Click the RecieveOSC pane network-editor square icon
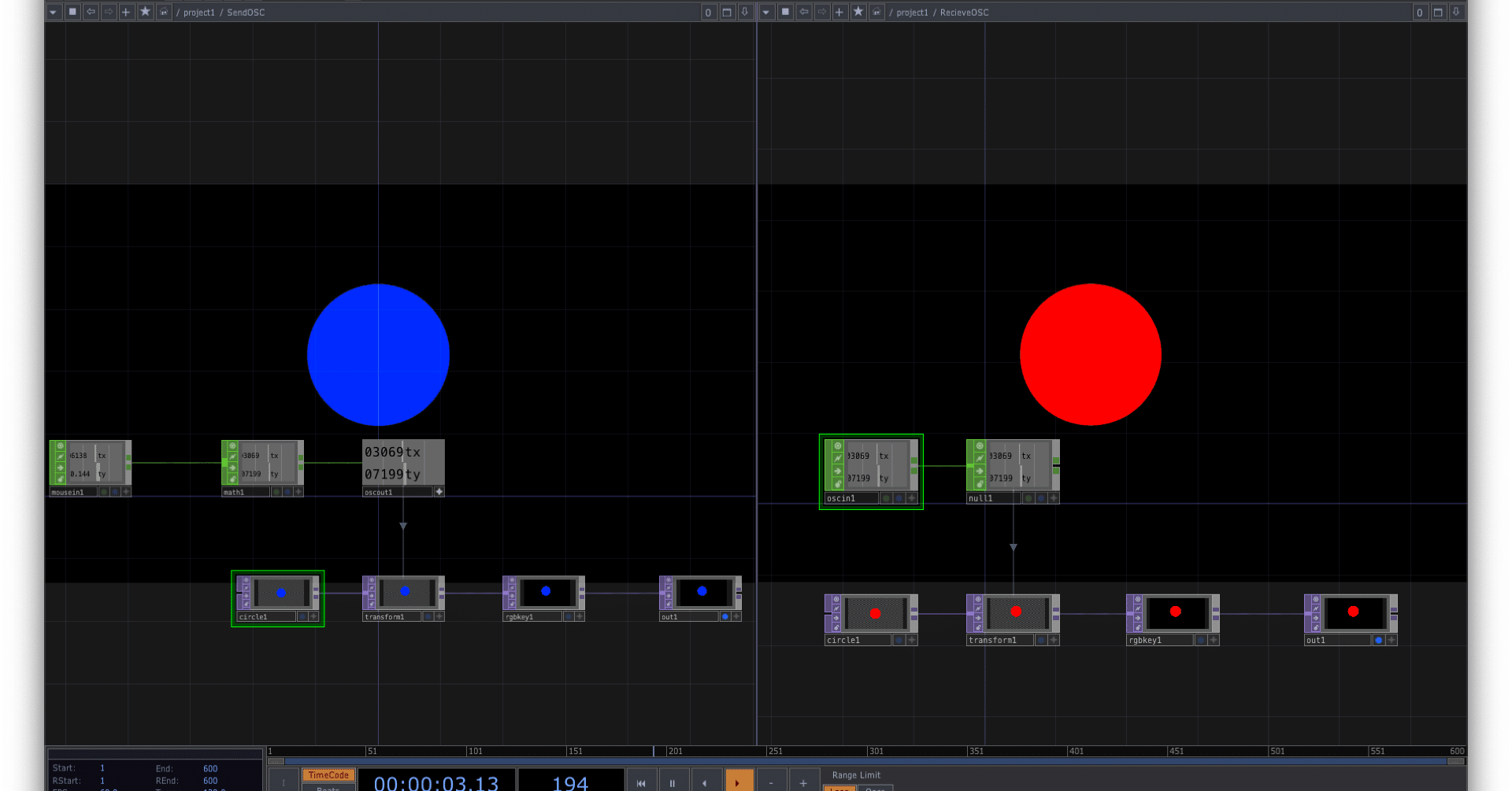The image size is (1512, 791). pos(785,12)
